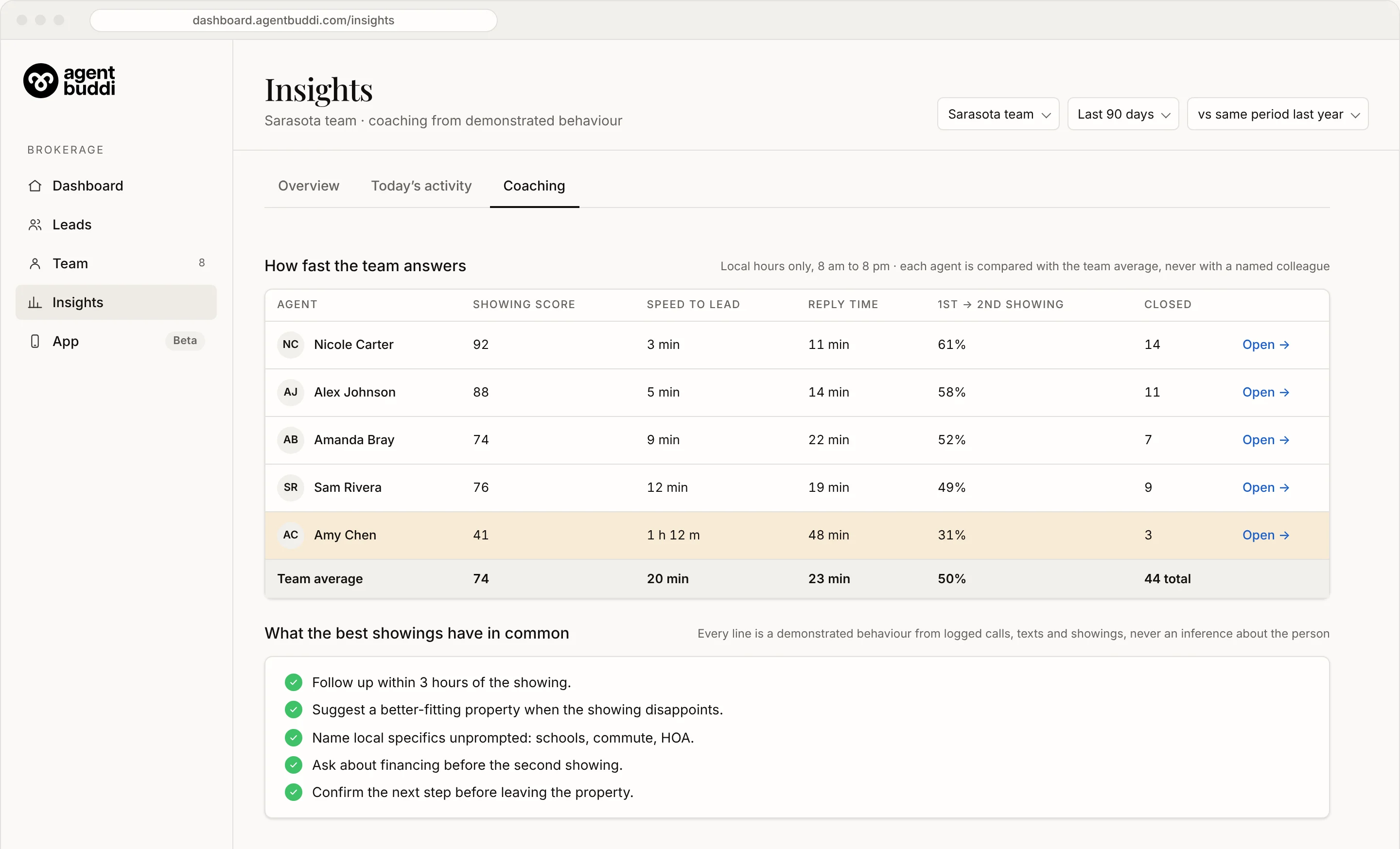This screenshot has height=849, width=1400.
Task: Click green checkmark beside financing tip
Action: tap(293, 765)
